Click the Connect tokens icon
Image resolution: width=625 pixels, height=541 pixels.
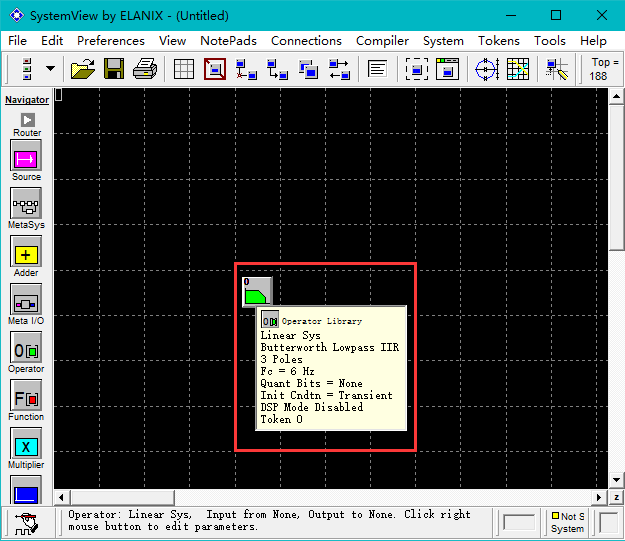(277, 69)
